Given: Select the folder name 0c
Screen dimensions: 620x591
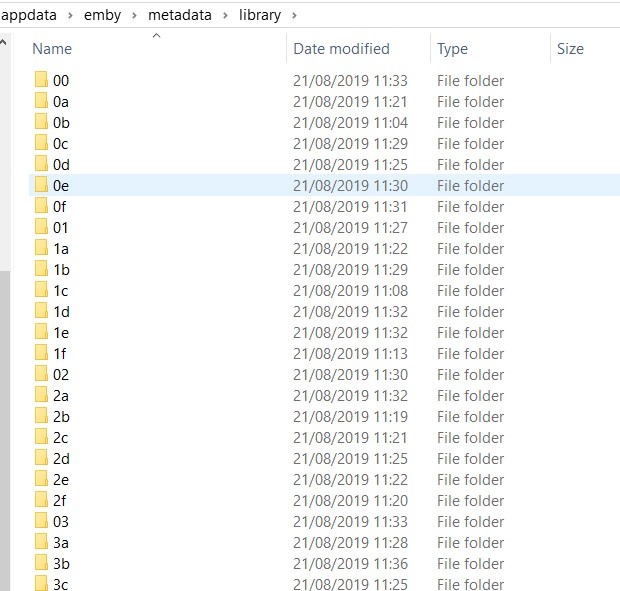Looking at the screenshot, I should coord(60,144).
